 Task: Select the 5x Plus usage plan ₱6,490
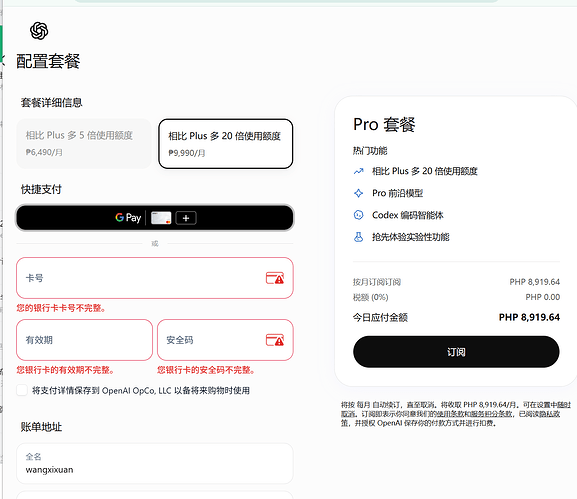click(84, 144)
